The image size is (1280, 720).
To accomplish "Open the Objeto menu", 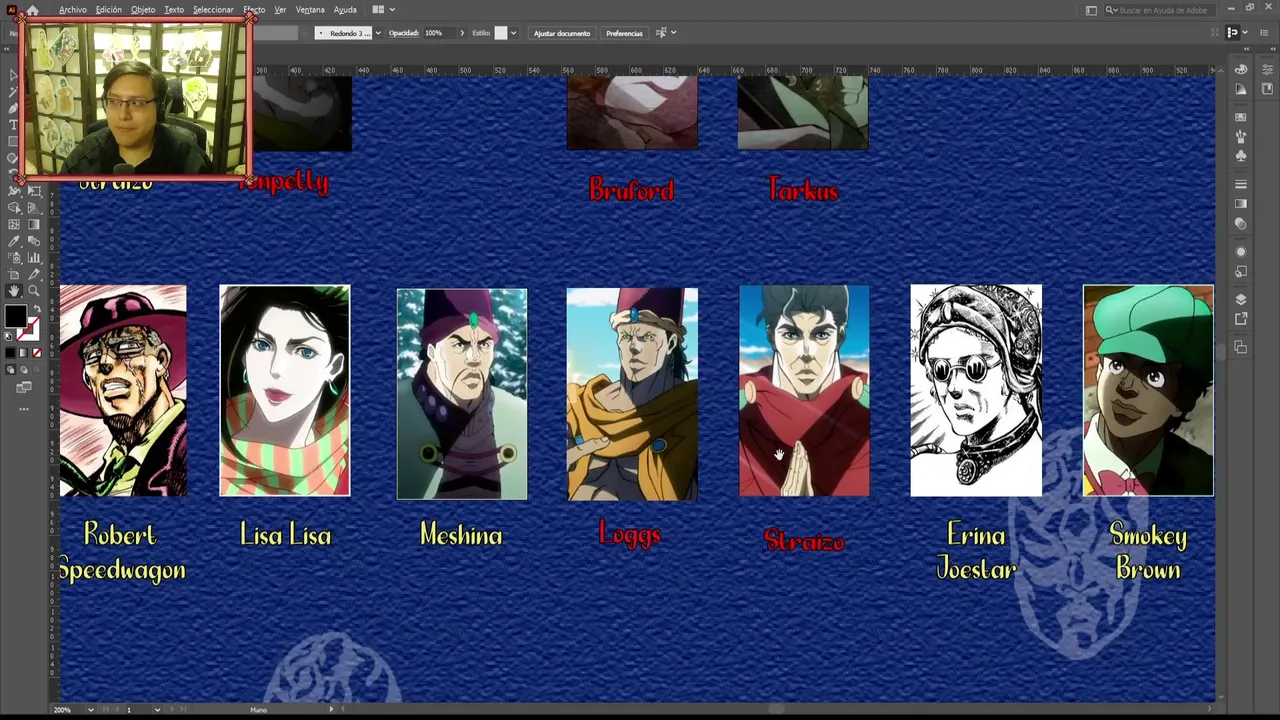I will (x=143, y=9).
